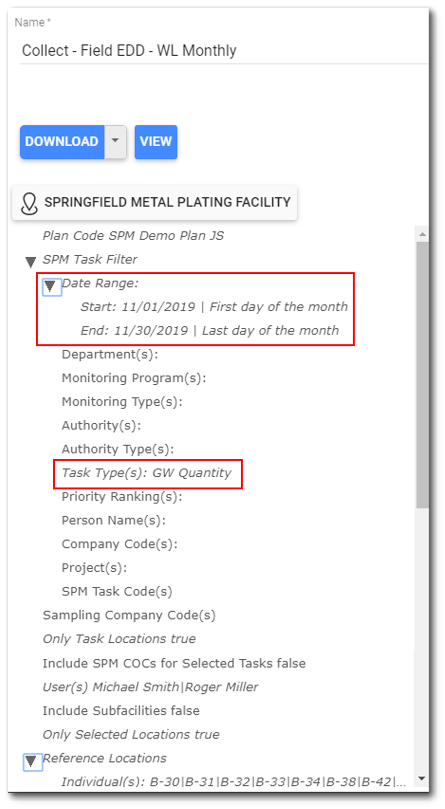Select the Individual(s) locations list row
445x809 pixels.
(x=233, y=782)
